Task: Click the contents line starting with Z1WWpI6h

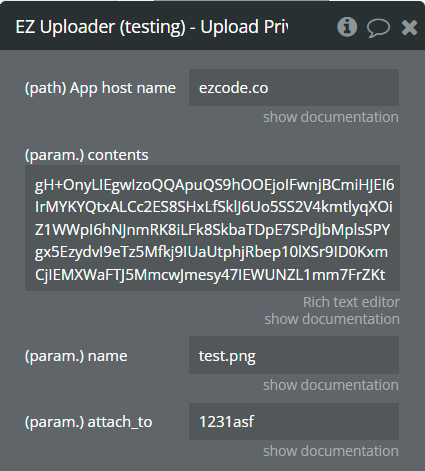Action: (x=212, y=230)
